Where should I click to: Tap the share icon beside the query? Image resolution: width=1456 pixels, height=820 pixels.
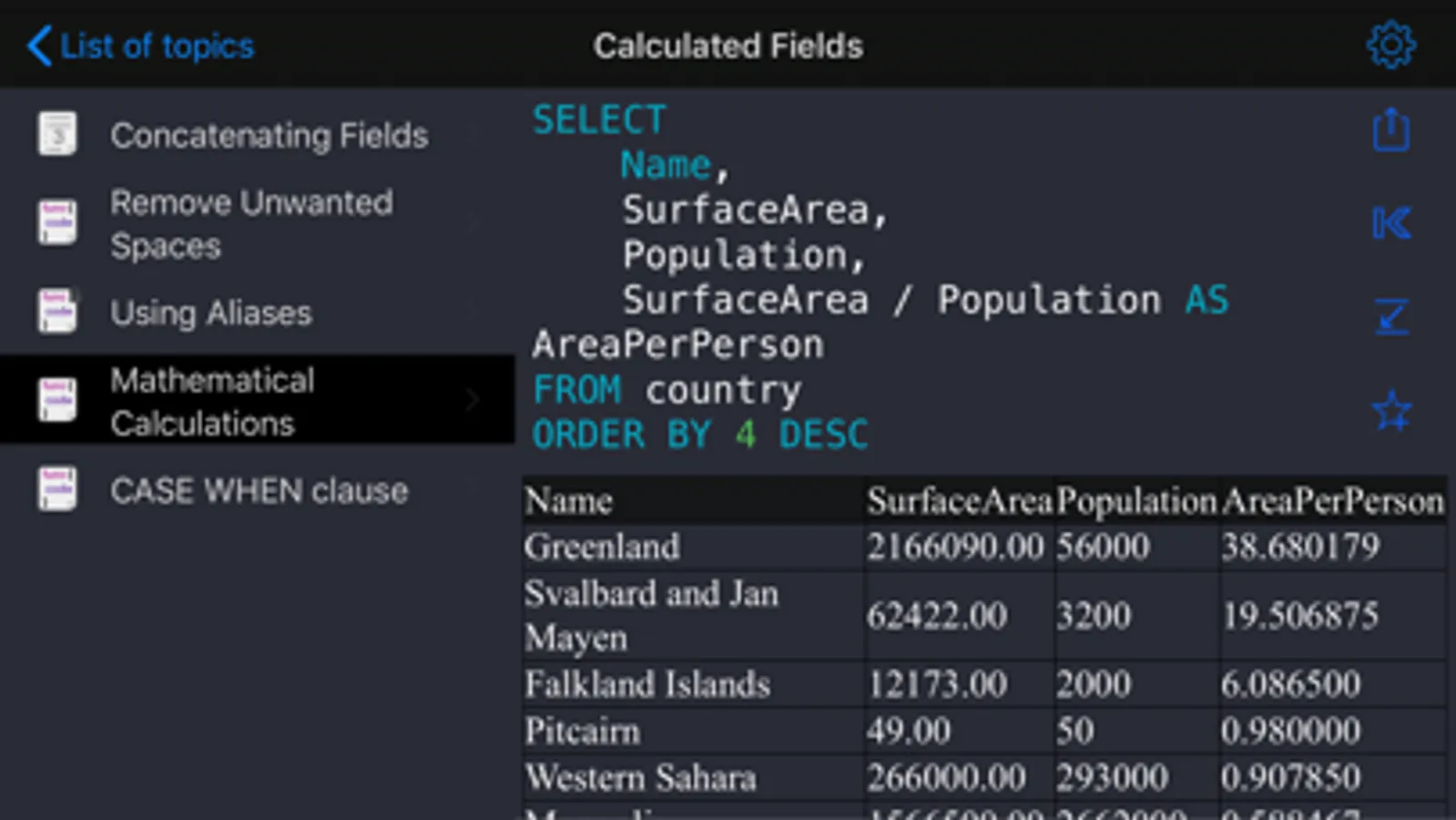click(1390, 130)
